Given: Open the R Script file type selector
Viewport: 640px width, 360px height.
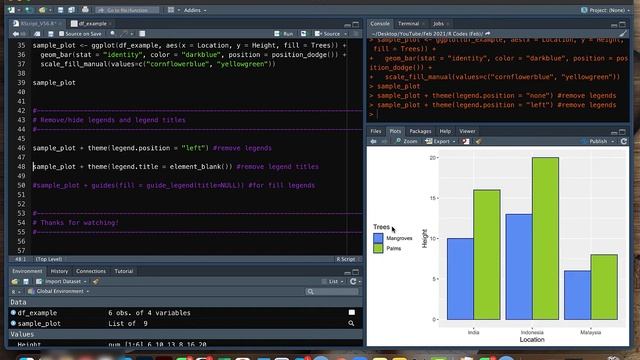Looking at the screenshot, I should click(x=347, y=259).
